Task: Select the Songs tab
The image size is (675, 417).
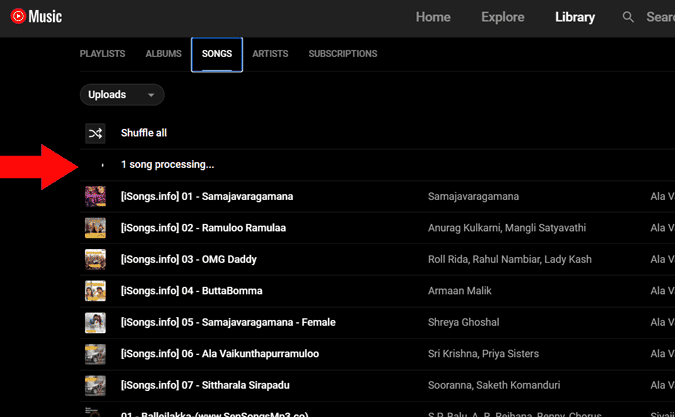Action: (217, 54)
